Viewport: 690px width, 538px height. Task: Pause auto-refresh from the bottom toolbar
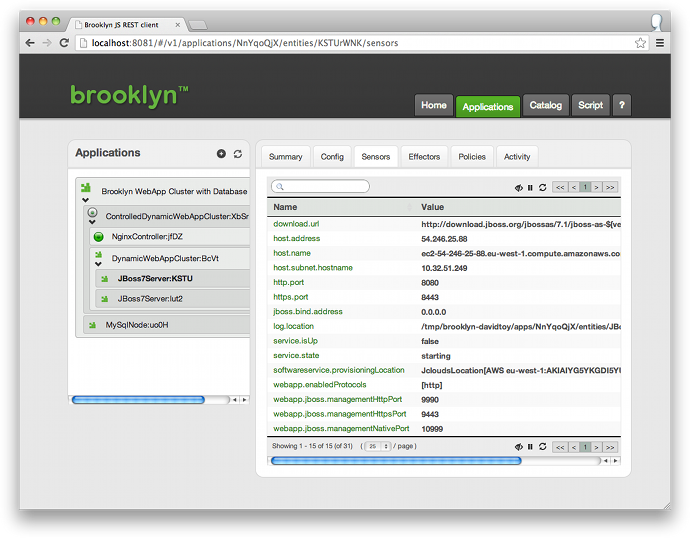(530, 446)
